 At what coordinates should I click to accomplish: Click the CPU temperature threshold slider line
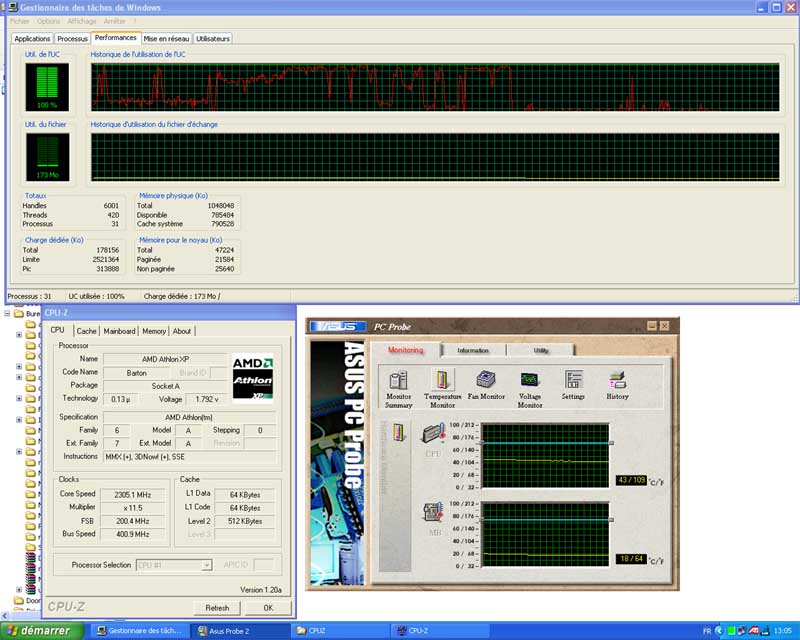click(546, 443)
